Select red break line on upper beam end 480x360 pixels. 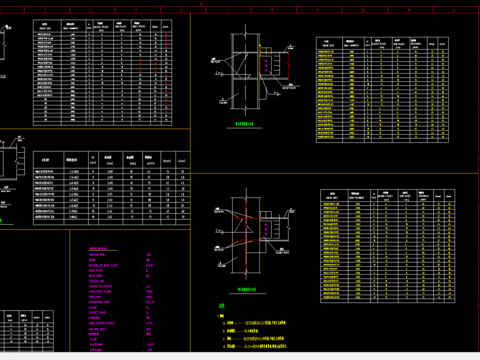point(288,64)
